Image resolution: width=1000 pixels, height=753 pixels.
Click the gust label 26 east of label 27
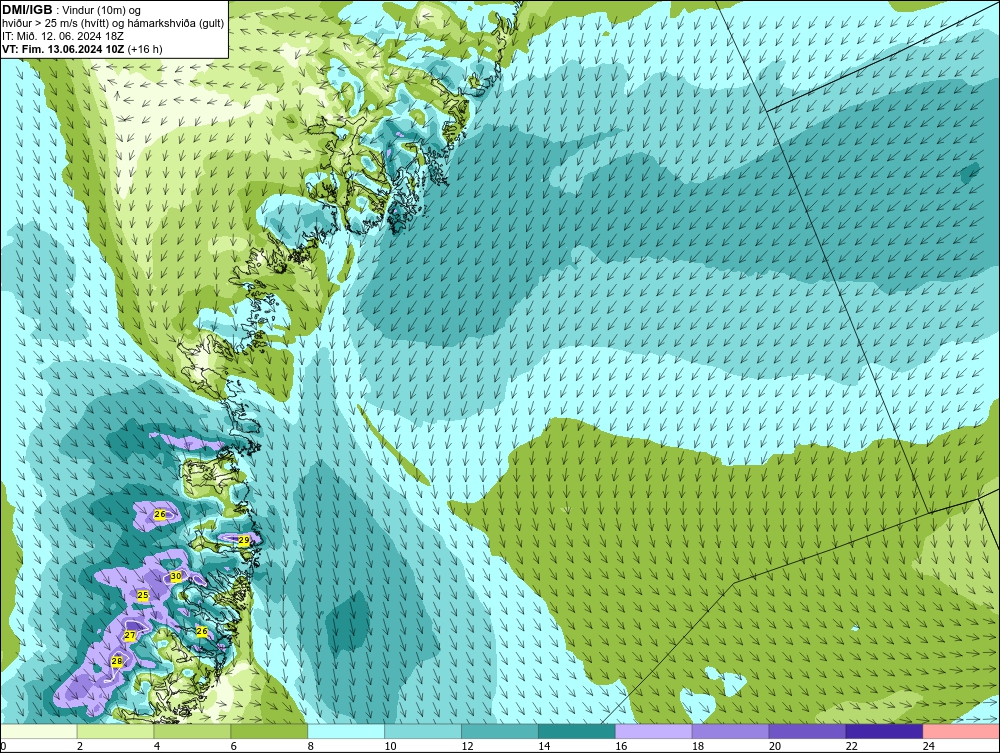tap(202, 631)
